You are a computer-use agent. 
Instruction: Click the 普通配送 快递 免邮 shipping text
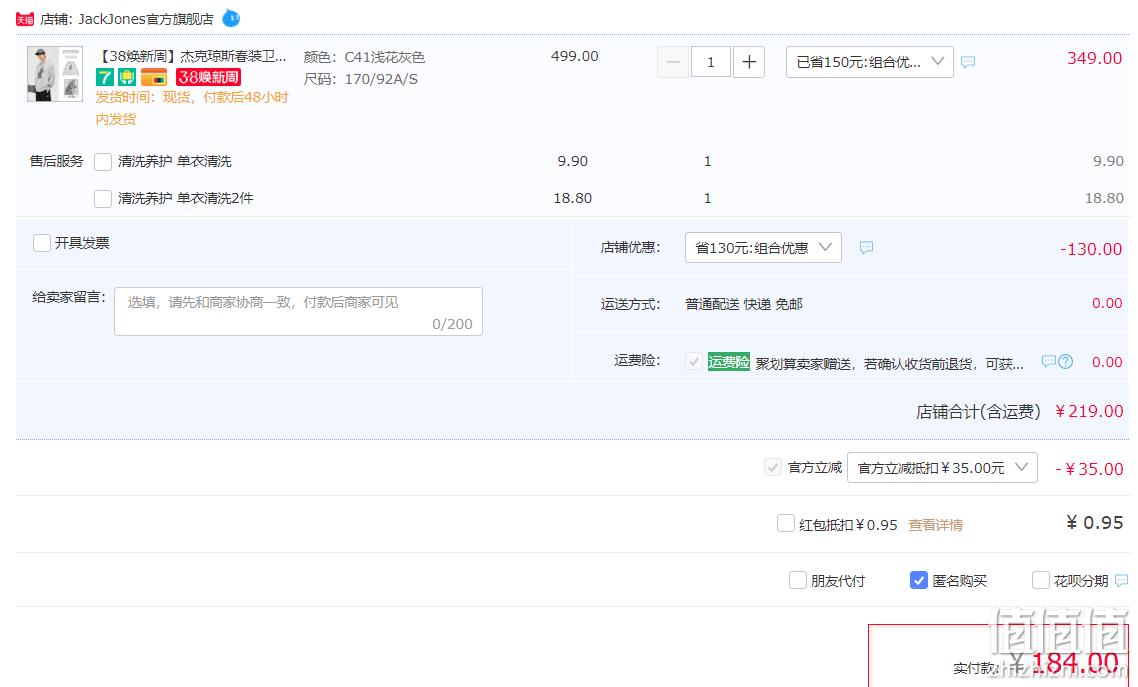744,304
